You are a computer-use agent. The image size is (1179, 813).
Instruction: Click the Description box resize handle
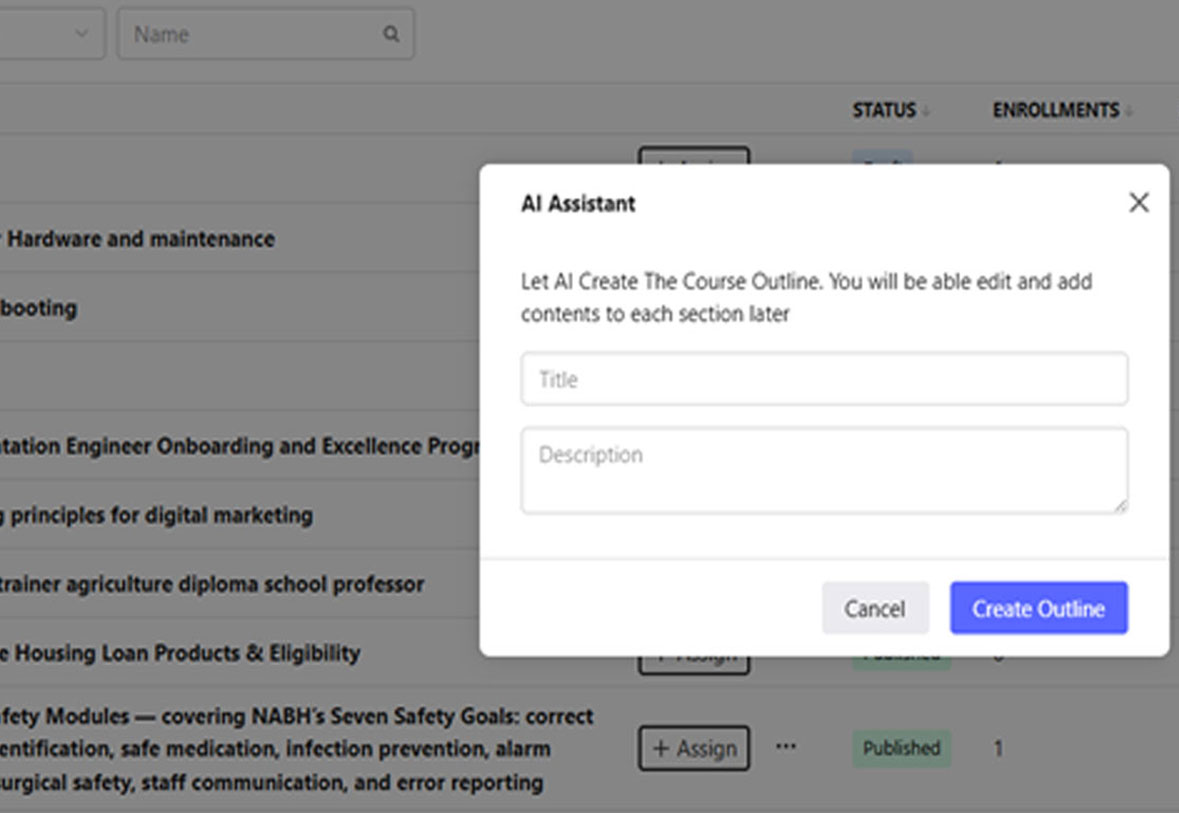coord(1120,505)
